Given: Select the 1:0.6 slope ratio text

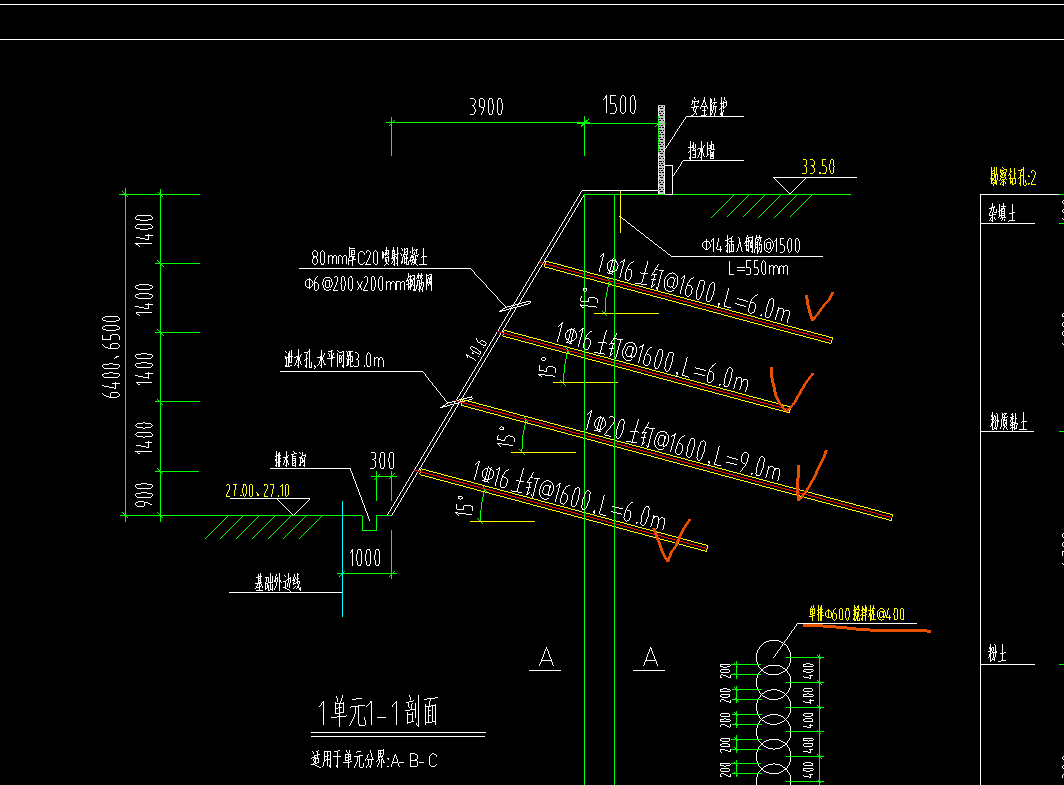Looking at the screenshot, I should 476,349.
